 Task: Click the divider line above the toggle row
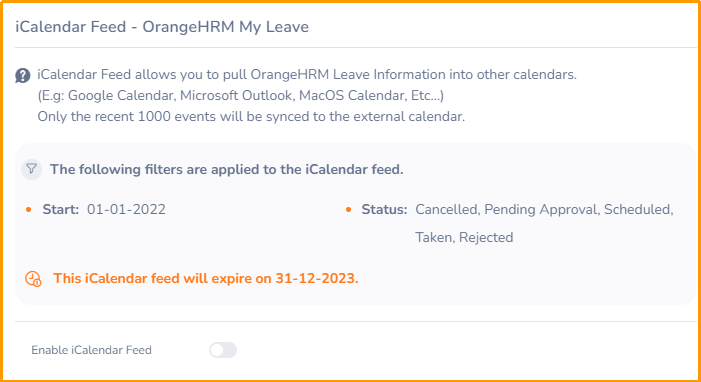click(x=355, y=321)
